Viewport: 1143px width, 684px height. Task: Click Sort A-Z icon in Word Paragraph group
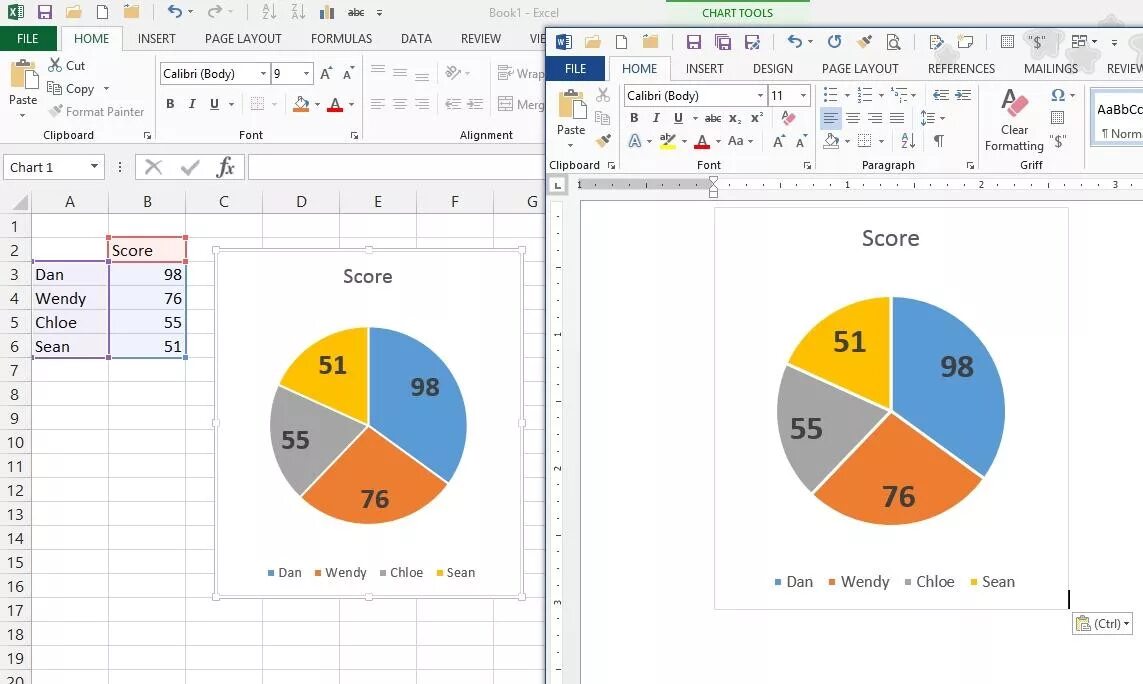pyautogui.click(x=908, y=140)
